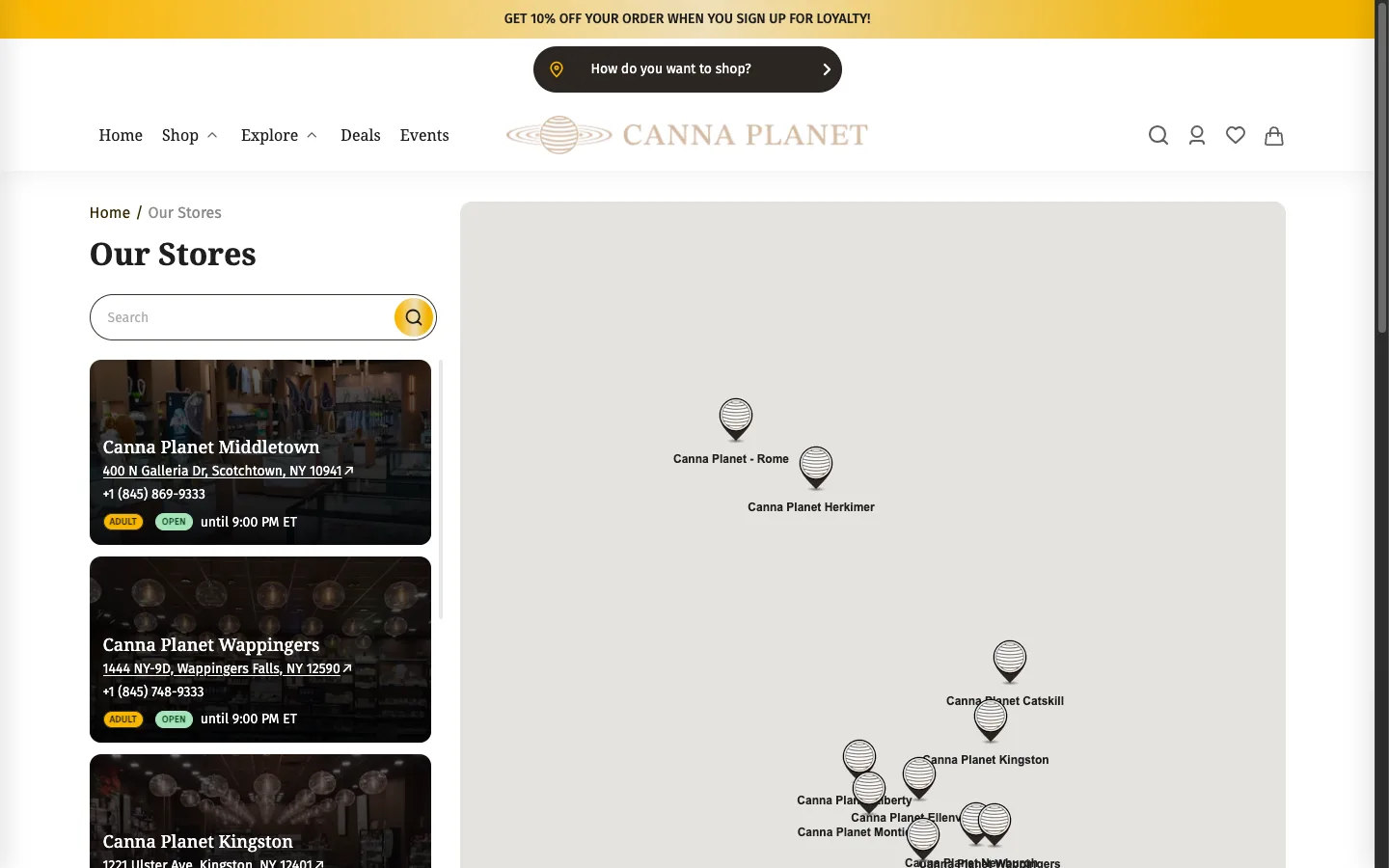Click the Home breadcrumb link
This screenshot has height=868, width=1389.
pyautogui.click(x=110, y=213)
